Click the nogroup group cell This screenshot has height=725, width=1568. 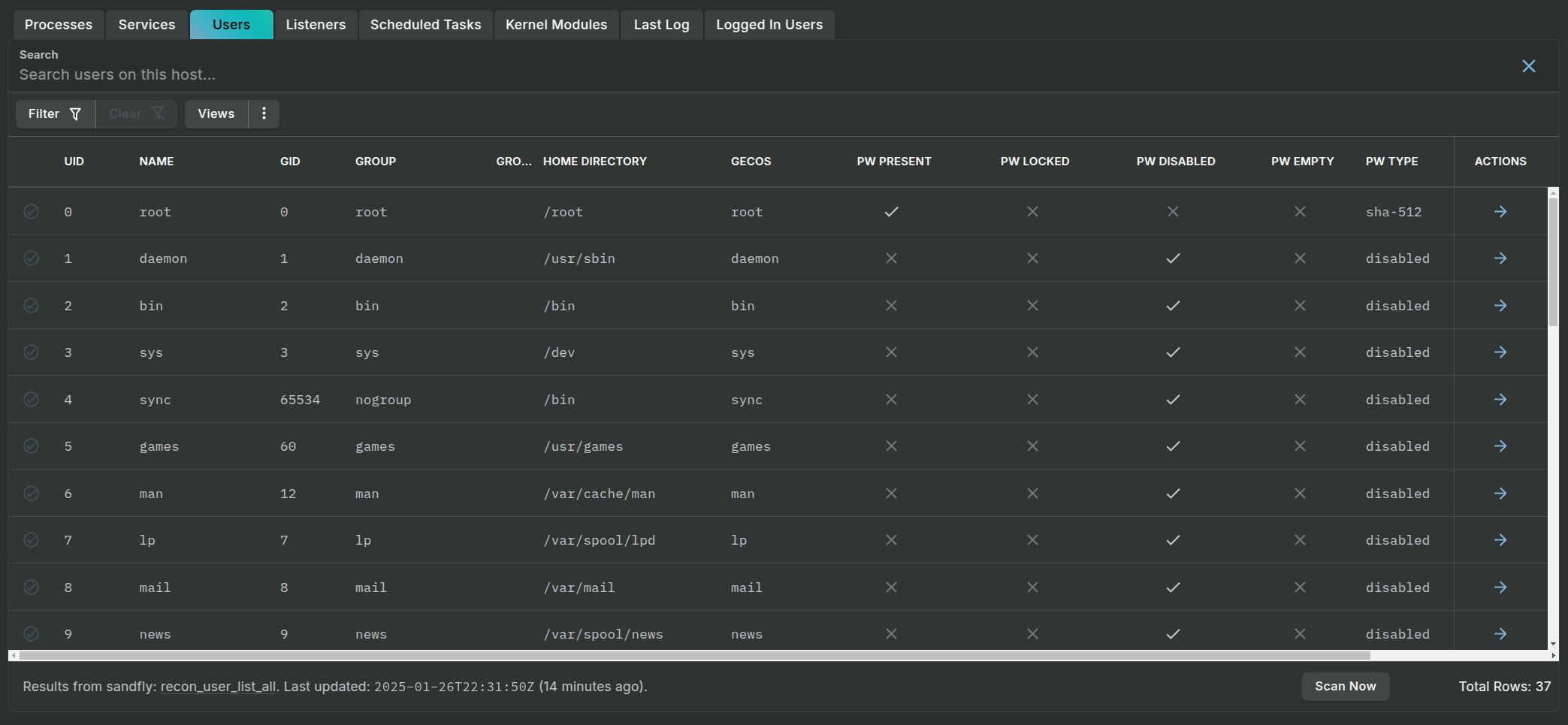click(x=383, y=400)
